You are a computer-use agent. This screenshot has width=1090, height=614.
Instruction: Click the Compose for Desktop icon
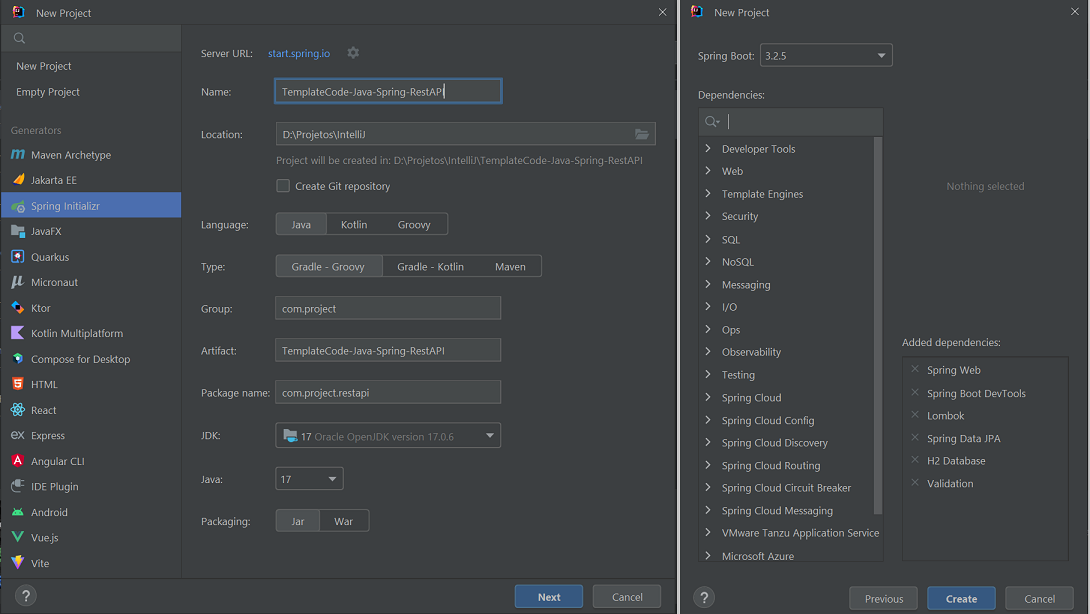tap(18, 359)
